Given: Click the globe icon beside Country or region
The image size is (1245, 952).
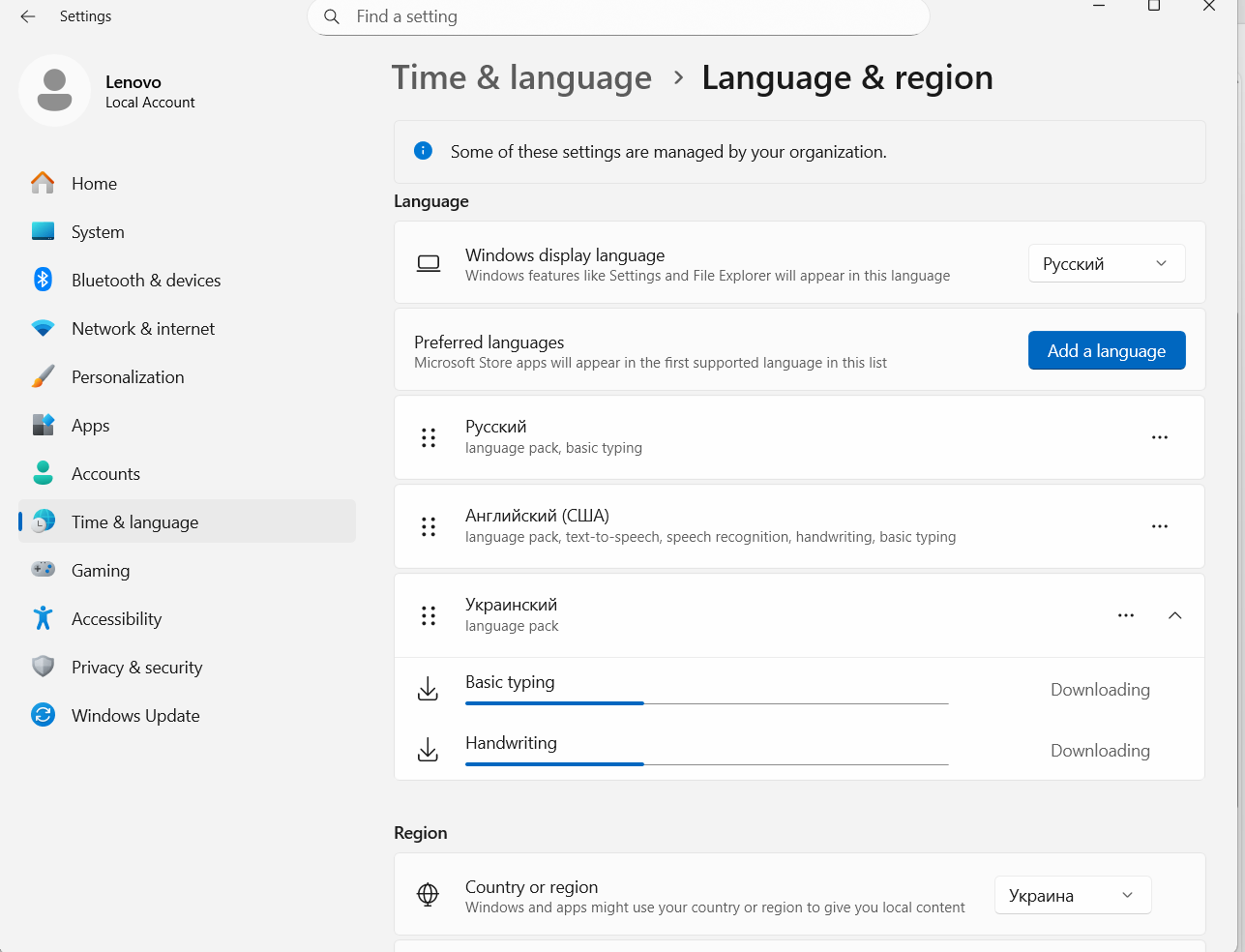Looking at the screenshot, I should tap(428, 895).
